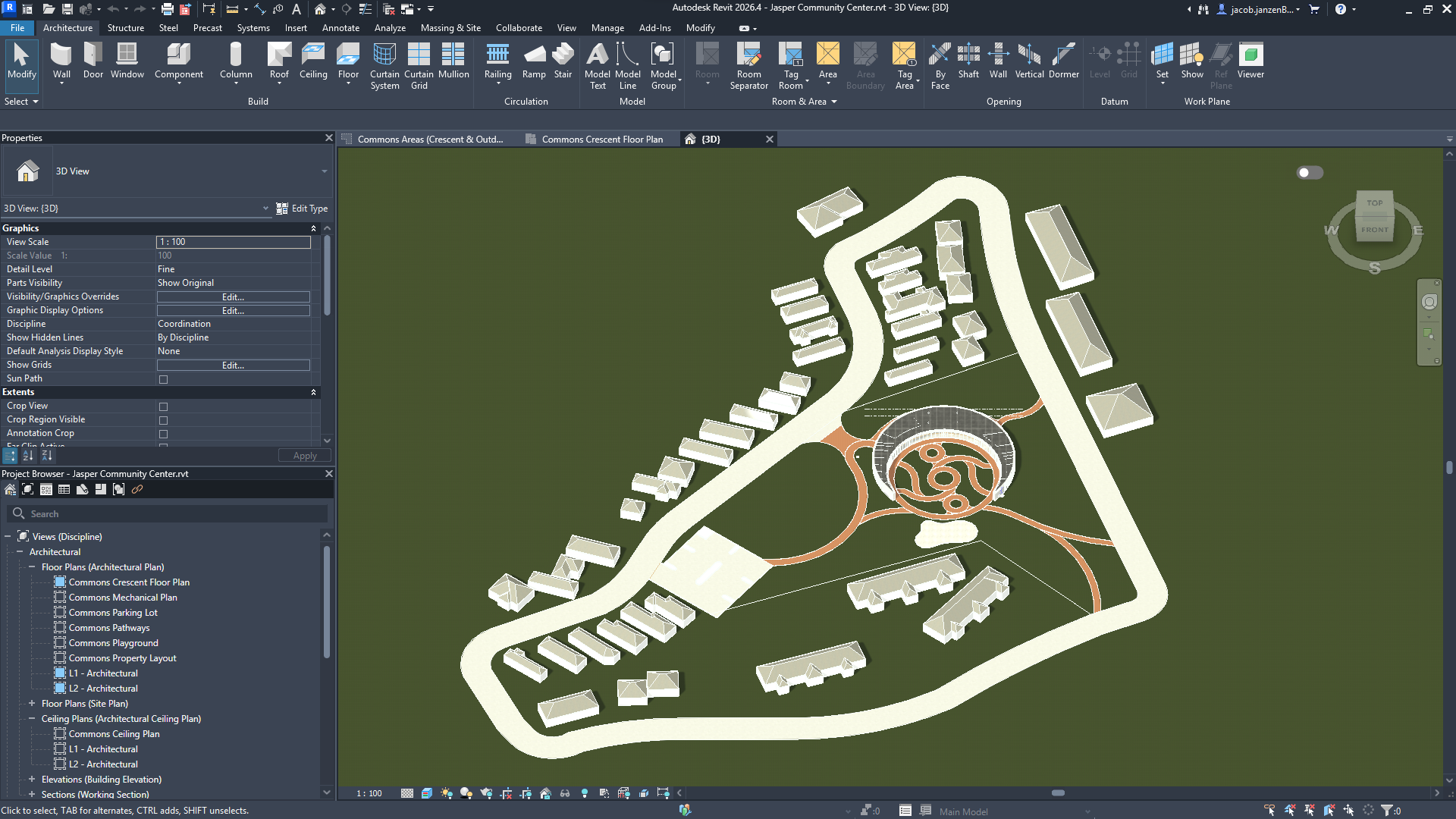The image size is (1456, 819).
Task: Collapse the Graphics properties section
Action: tap(313, 228)
